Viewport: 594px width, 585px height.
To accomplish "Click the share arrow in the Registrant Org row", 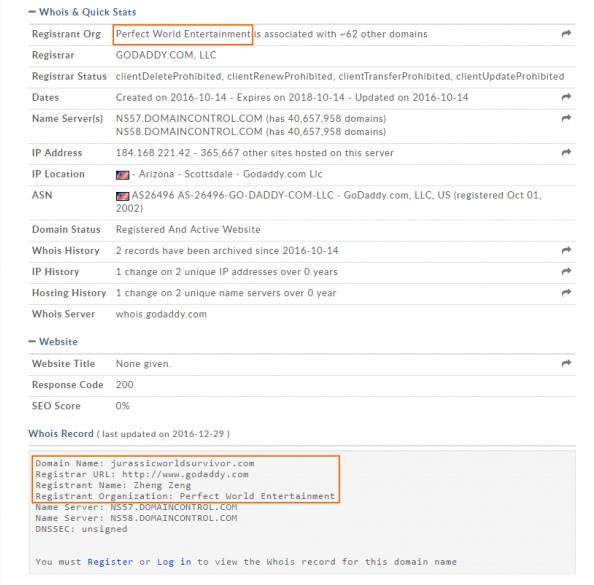I will point(566,34).
